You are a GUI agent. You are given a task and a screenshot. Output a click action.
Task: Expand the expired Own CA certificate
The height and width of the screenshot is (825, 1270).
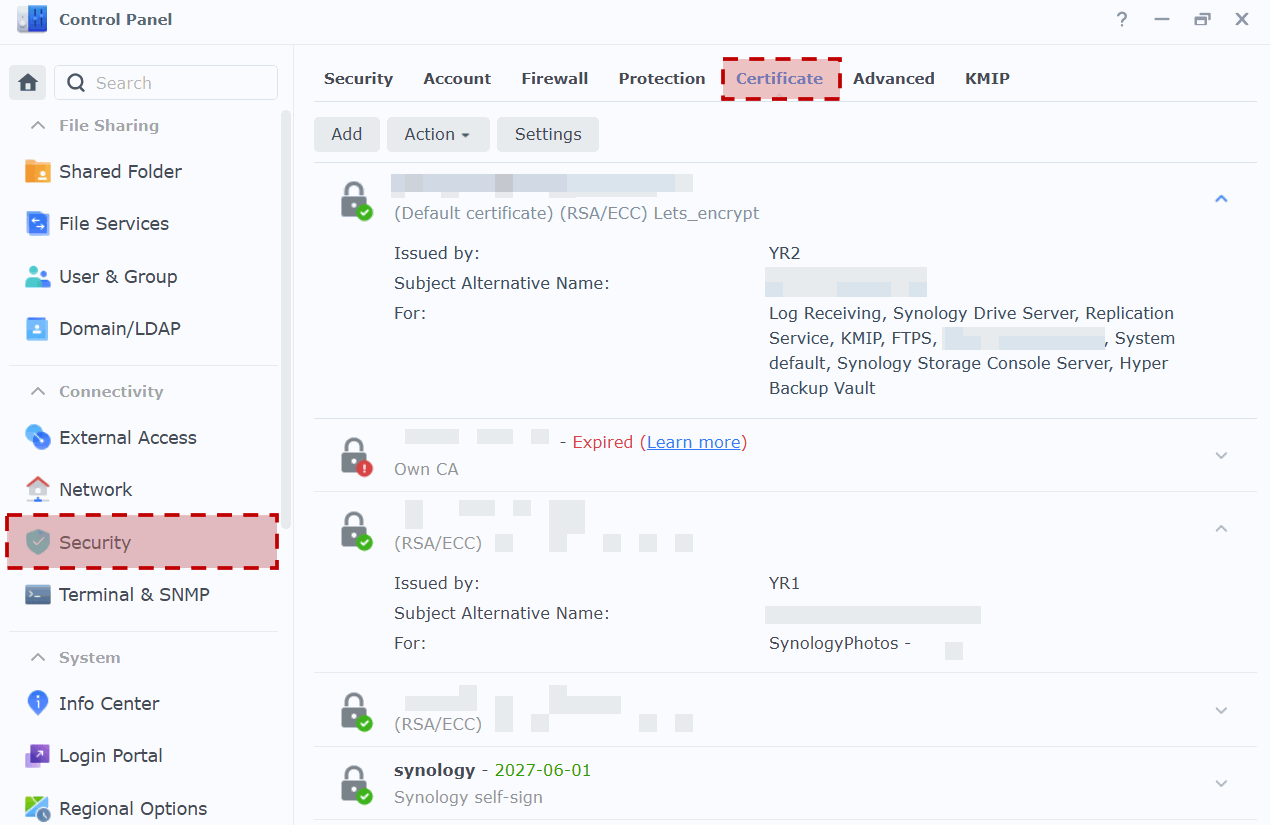1221,455
